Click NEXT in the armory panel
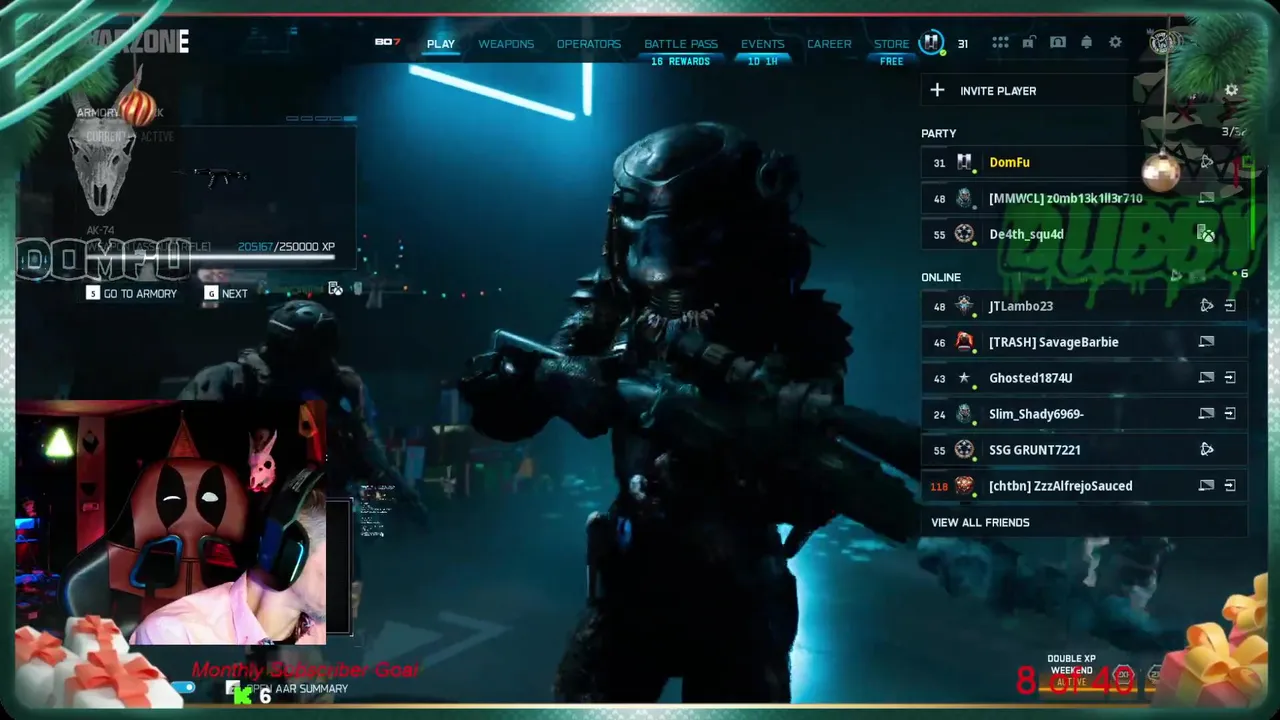 226,293
